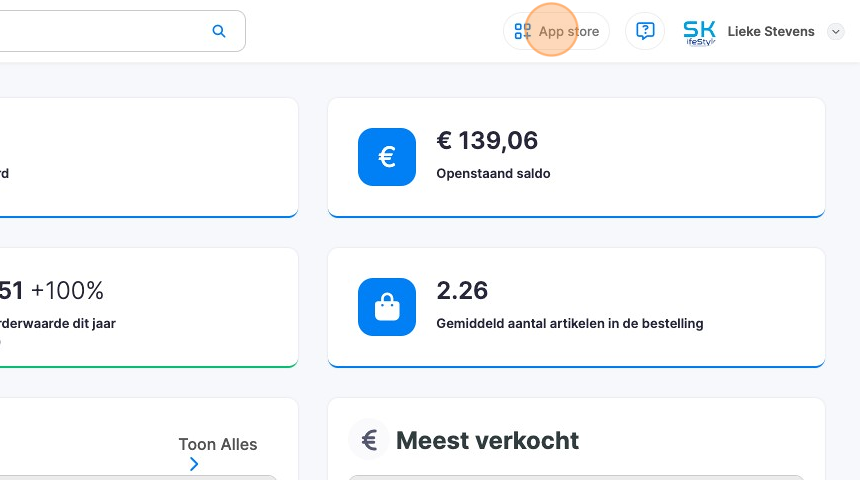Expand the user account dropdown arrow
The height and width of the screenshot is (480, 860).
pyautogui.click(x=836, y=32)
